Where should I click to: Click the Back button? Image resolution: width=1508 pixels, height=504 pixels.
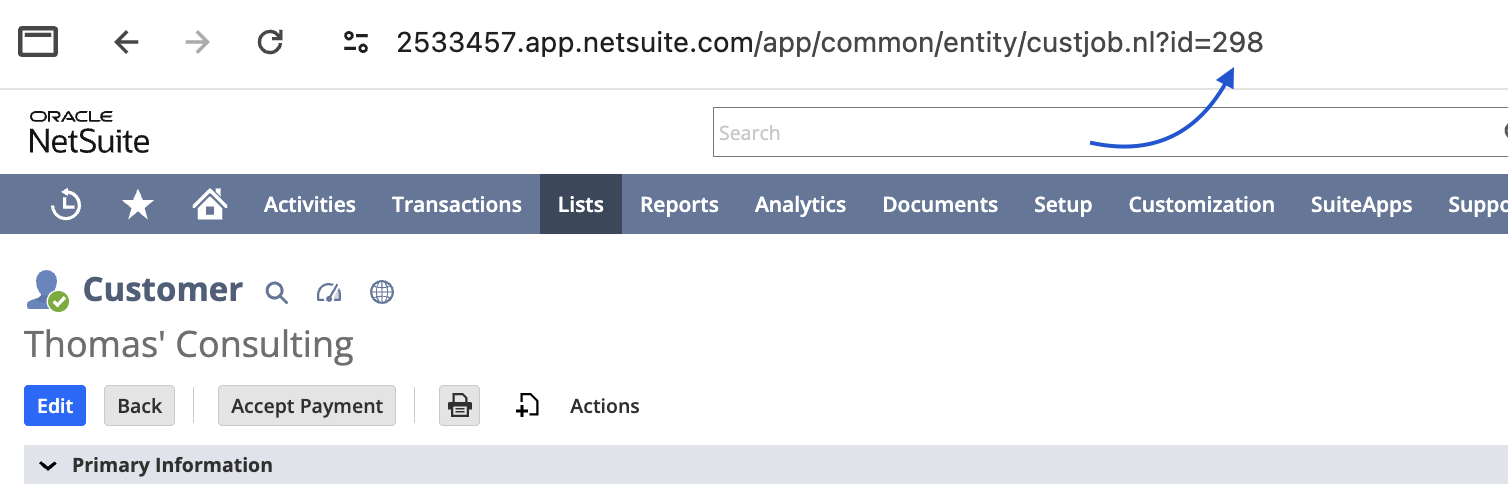[x=140, y=406]
